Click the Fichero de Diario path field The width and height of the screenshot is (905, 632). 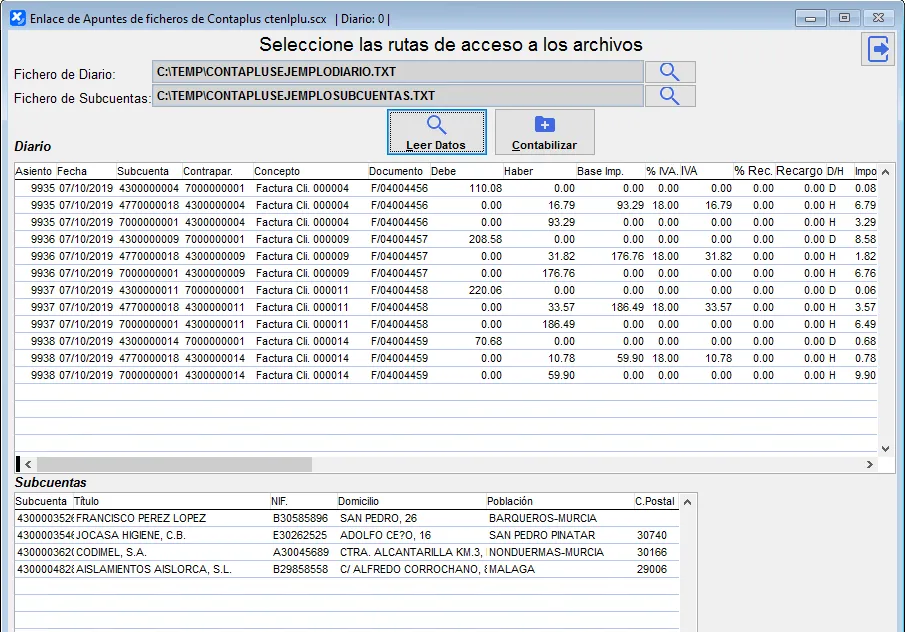click(397, 72)
